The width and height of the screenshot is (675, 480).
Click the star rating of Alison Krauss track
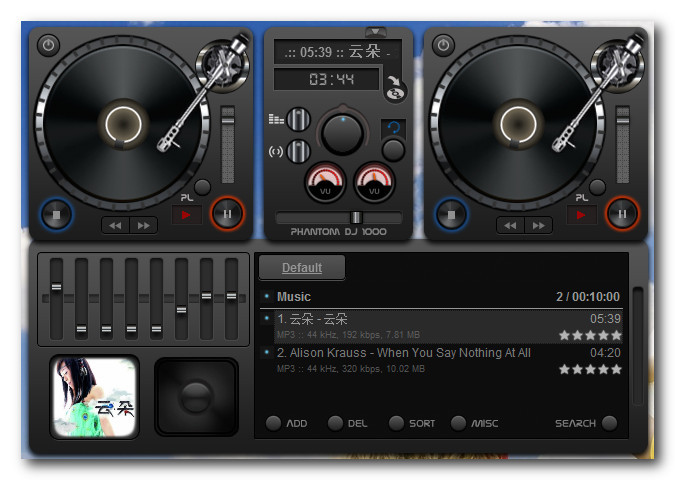point(590,369)
